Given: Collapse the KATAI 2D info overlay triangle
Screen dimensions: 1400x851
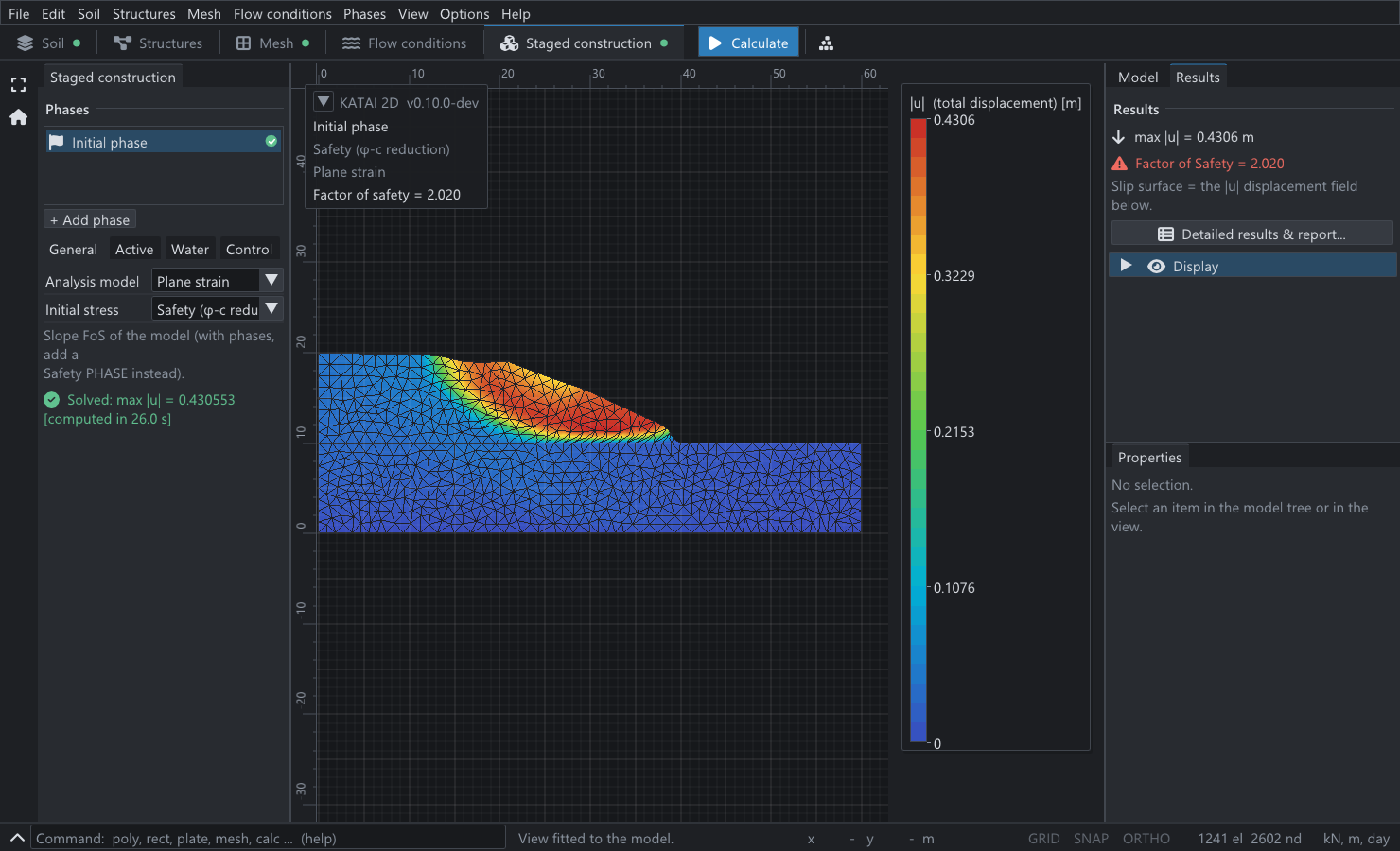Looking at the screenshot, I should [x=324, y=102].
